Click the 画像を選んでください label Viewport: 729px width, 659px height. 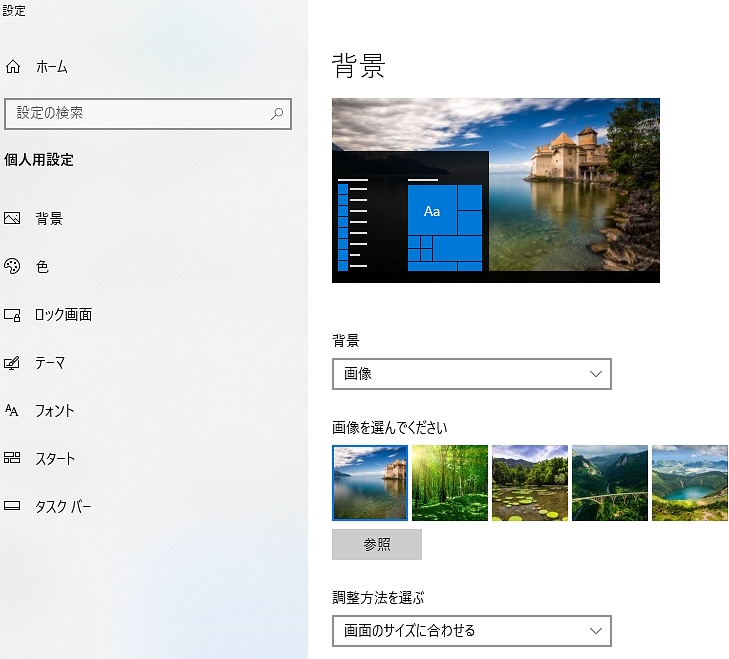click(x=390, y=427)
